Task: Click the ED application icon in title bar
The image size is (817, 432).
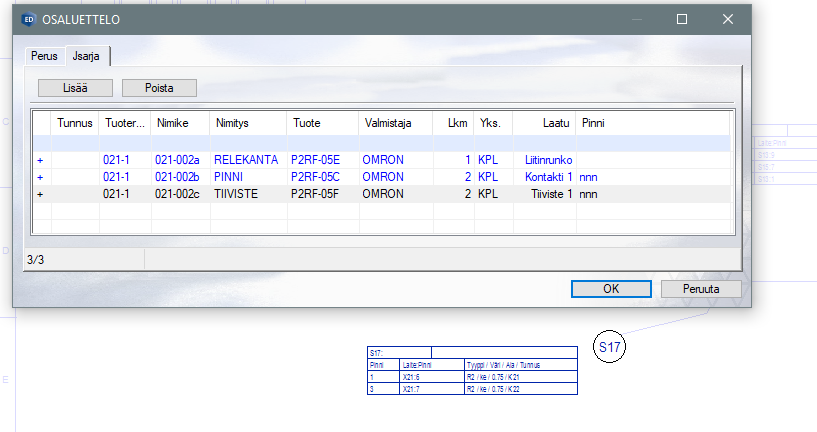Action: 28,19
